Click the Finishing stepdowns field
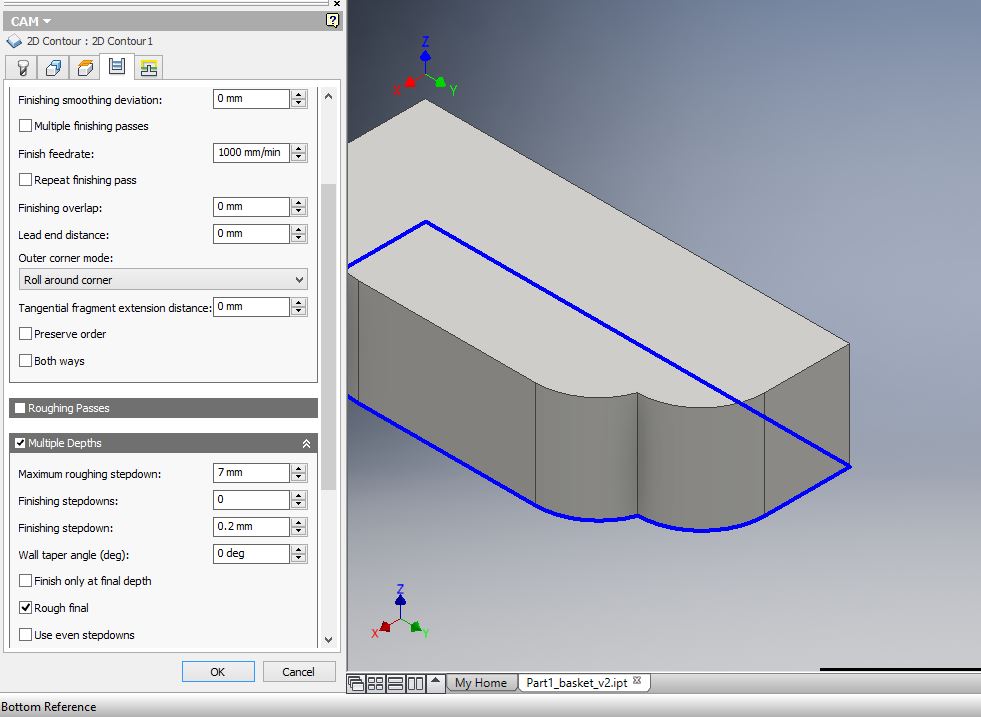This screenshot has width=981, height=717. [251, 500]
